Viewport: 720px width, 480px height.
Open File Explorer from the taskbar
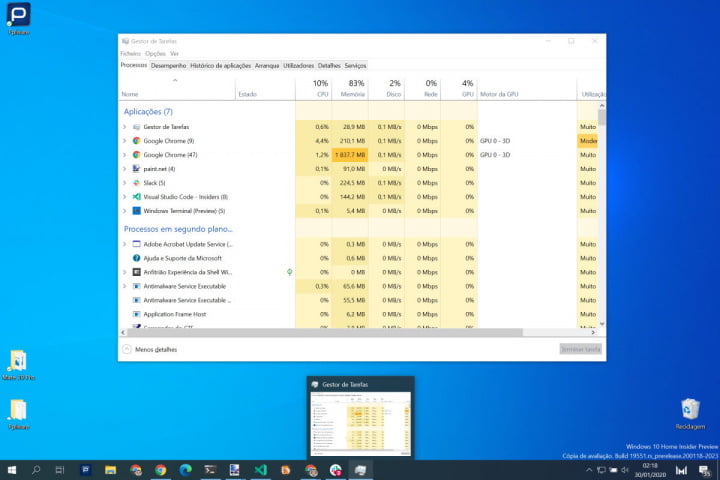[110, 470]
